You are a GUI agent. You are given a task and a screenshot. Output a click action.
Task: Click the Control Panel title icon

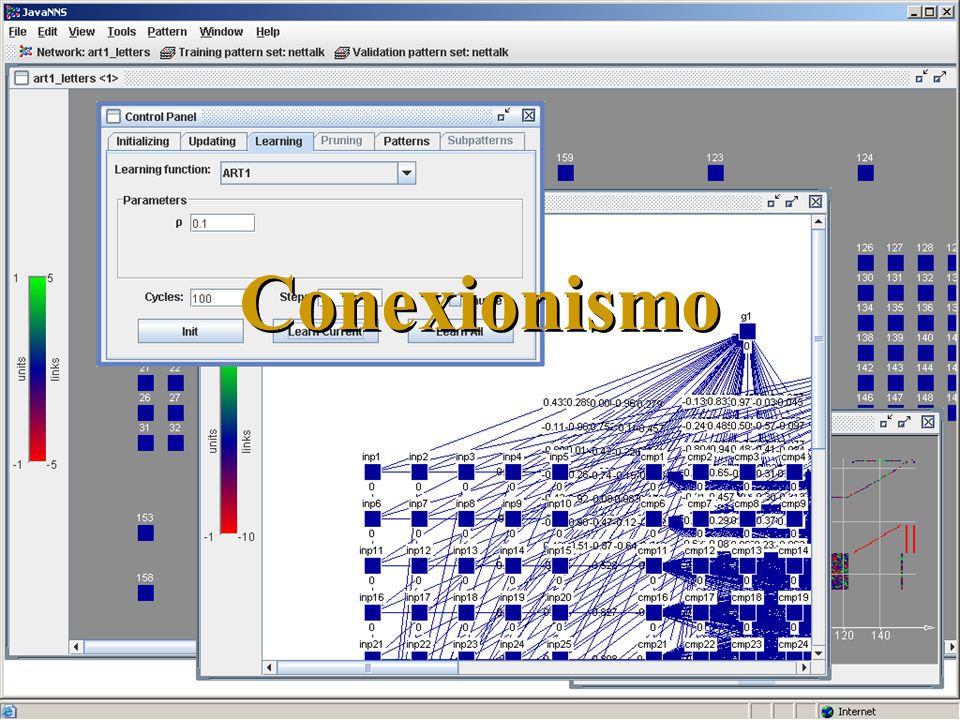[113, 116]
